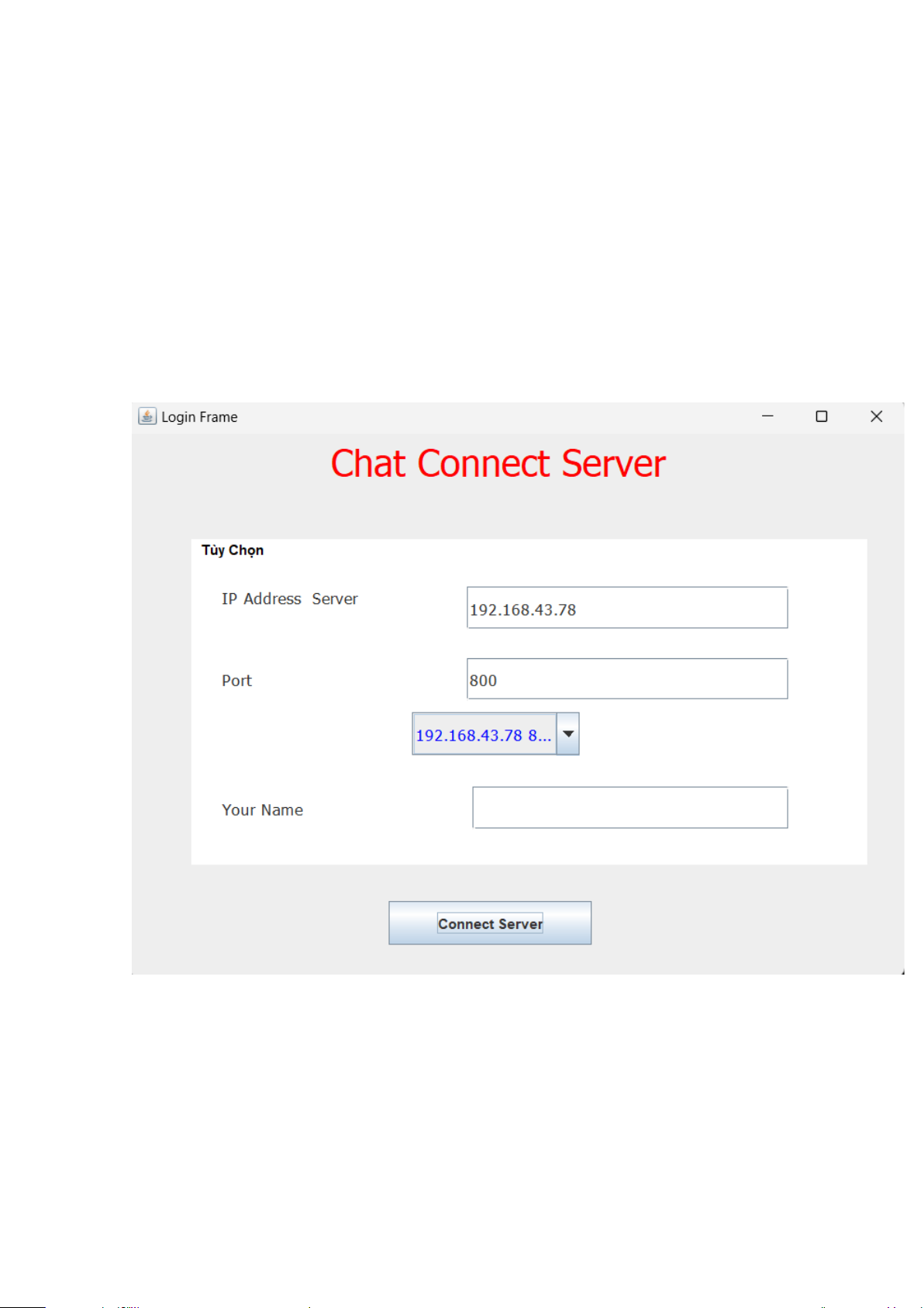Screen dimensions: 924x1308
Task: Focus the empty Your Name input field
Action: 629,808
